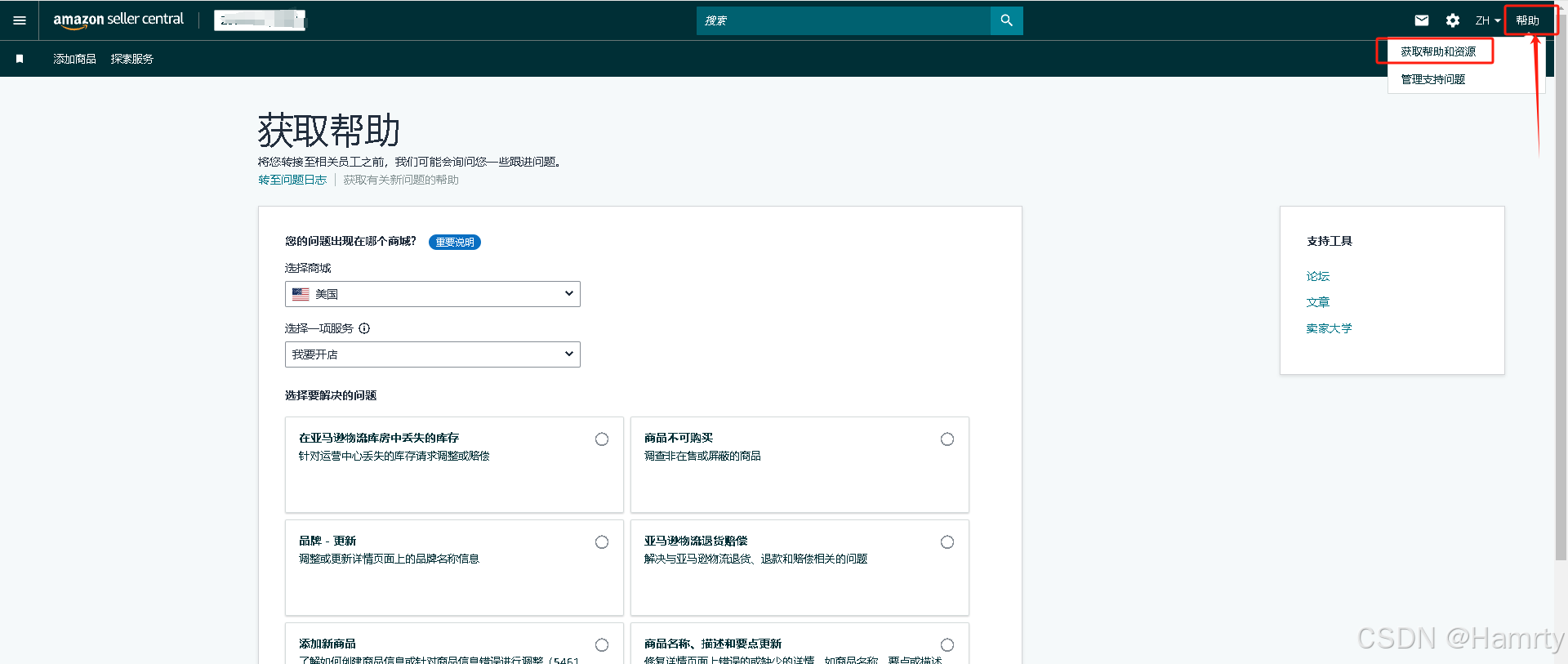Open the ZH language dropdown
Screen dimensions: 1568x664
pos(1487,20)
